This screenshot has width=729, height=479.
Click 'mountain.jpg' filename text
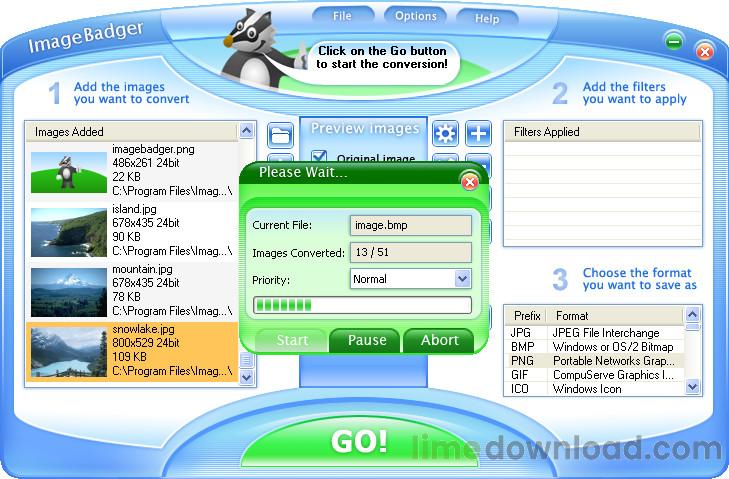pyautogui.click(x=142, y=269)
